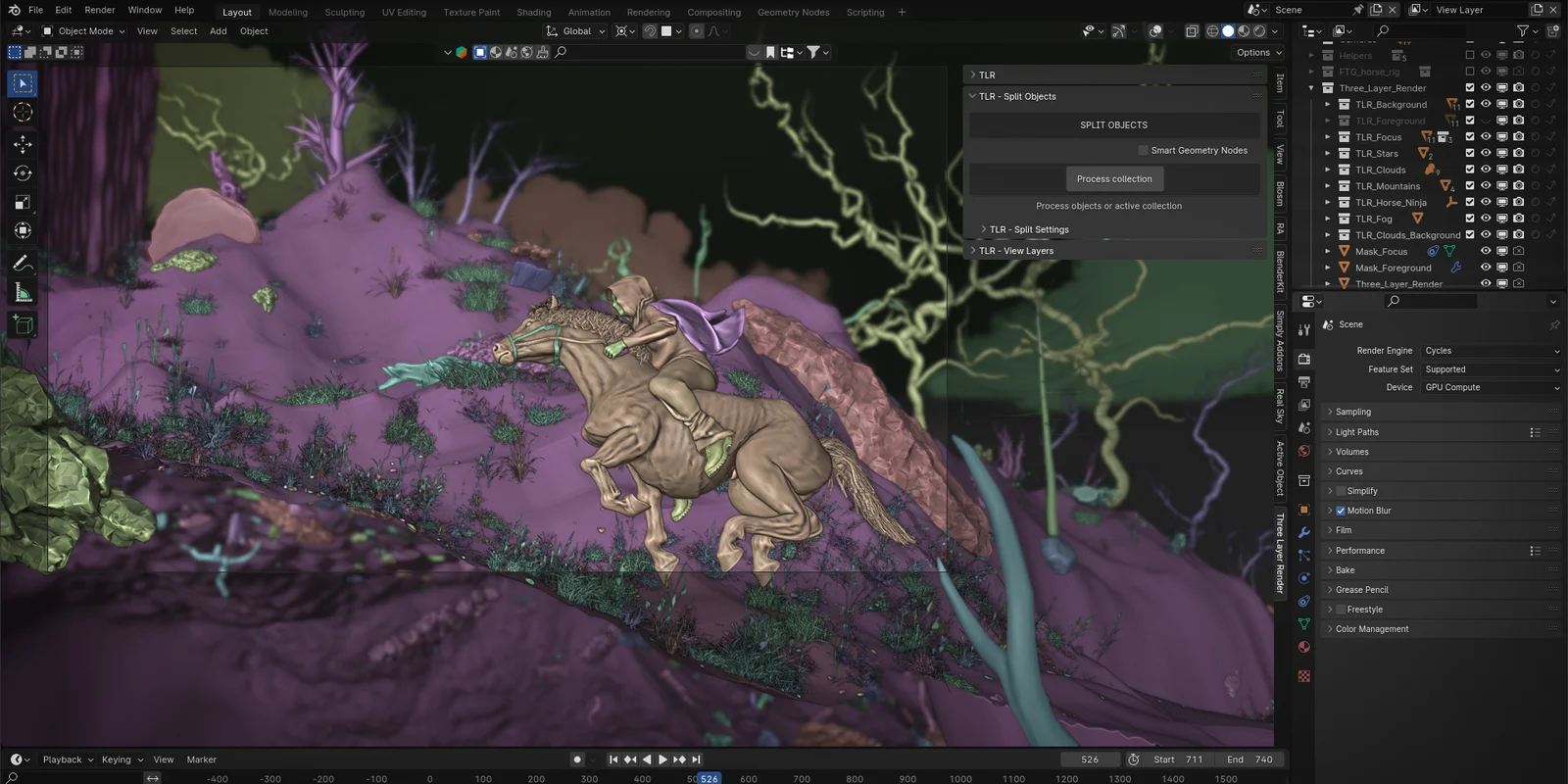Open the Output properties tab icon
The image size is (1568, 784).
1304,381
